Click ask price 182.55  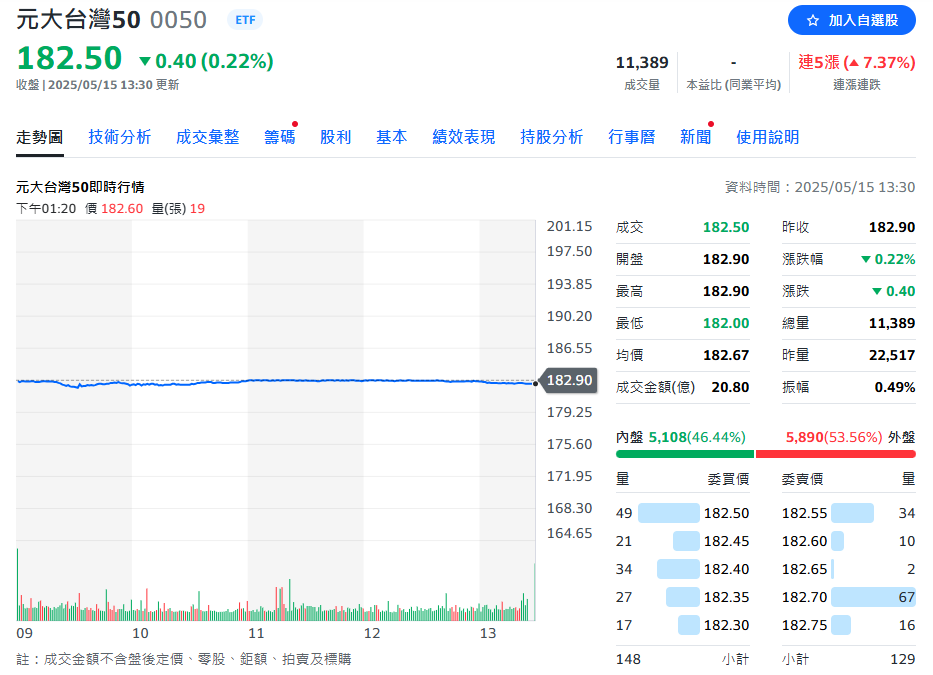(x=804, y=513)
